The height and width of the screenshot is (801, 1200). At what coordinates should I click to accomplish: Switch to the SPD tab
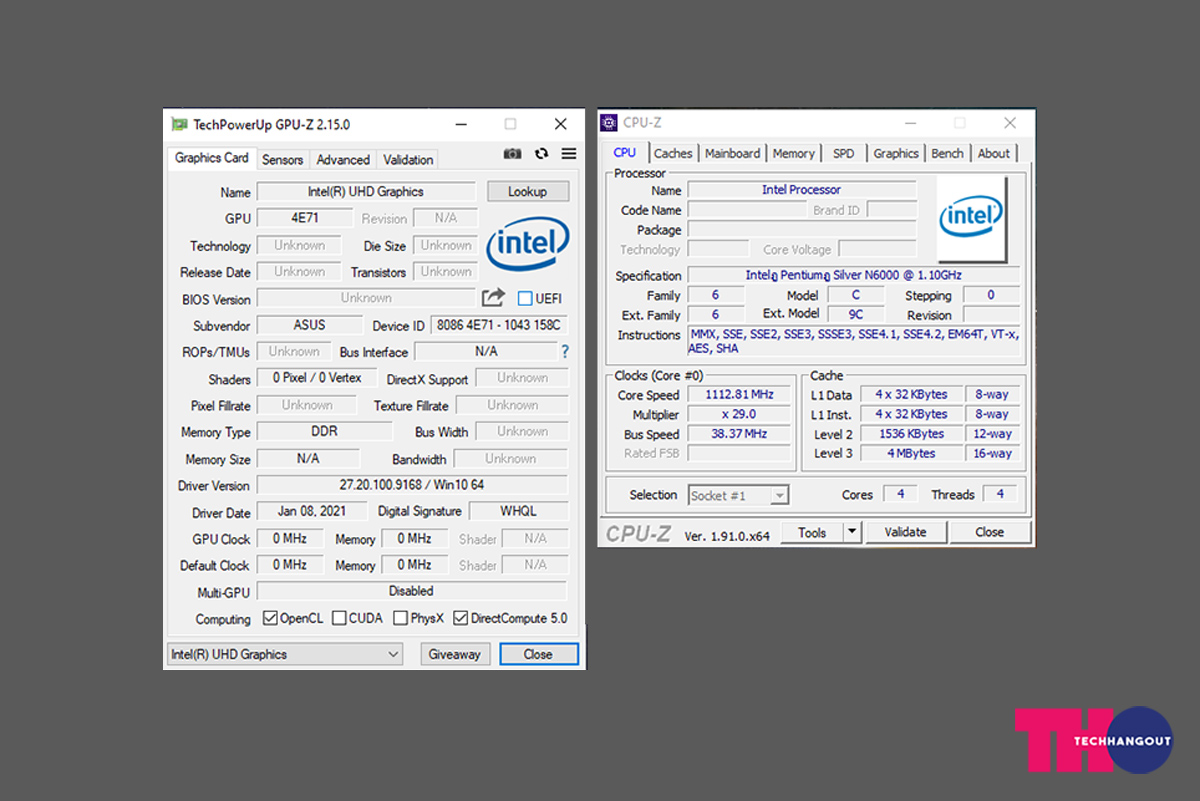click(844, 154)
